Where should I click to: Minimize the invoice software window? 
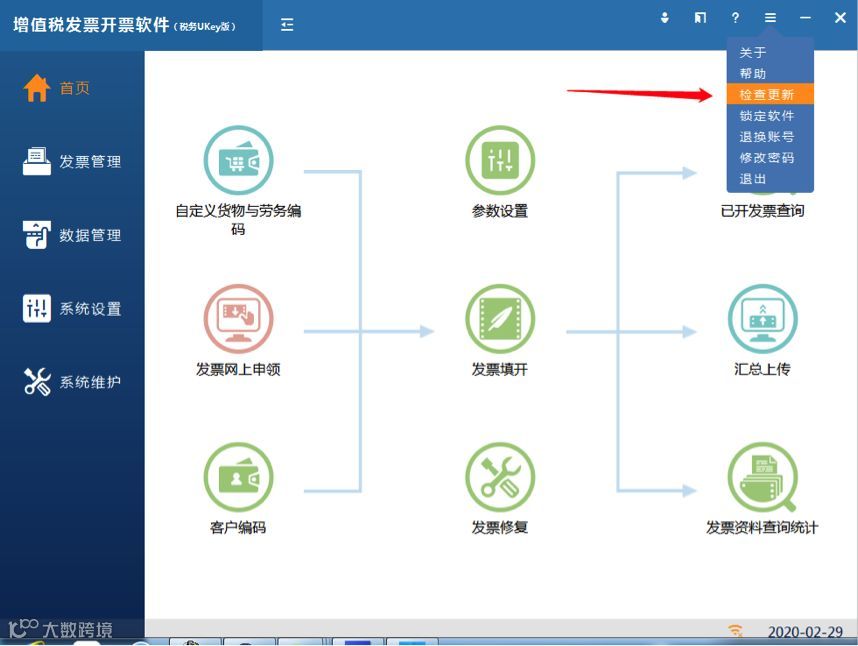pyautogui.click(x=805, y=18)
